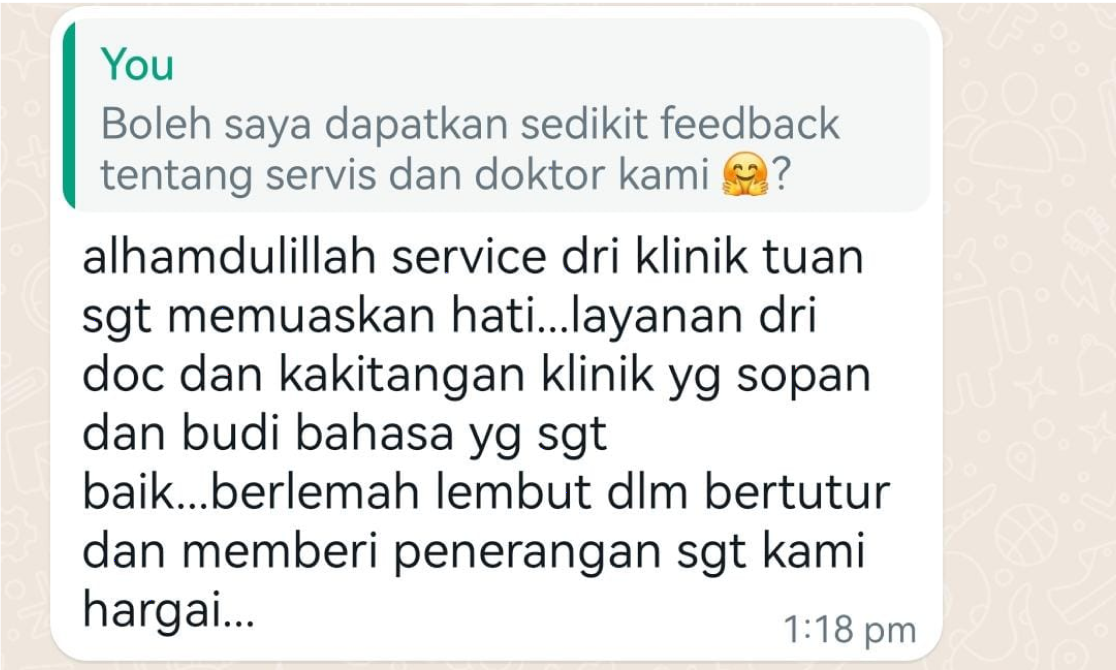Click the word "alhamdulillah" in the message
Viewport: 1116px width, 670px height.
click(229, 256)
